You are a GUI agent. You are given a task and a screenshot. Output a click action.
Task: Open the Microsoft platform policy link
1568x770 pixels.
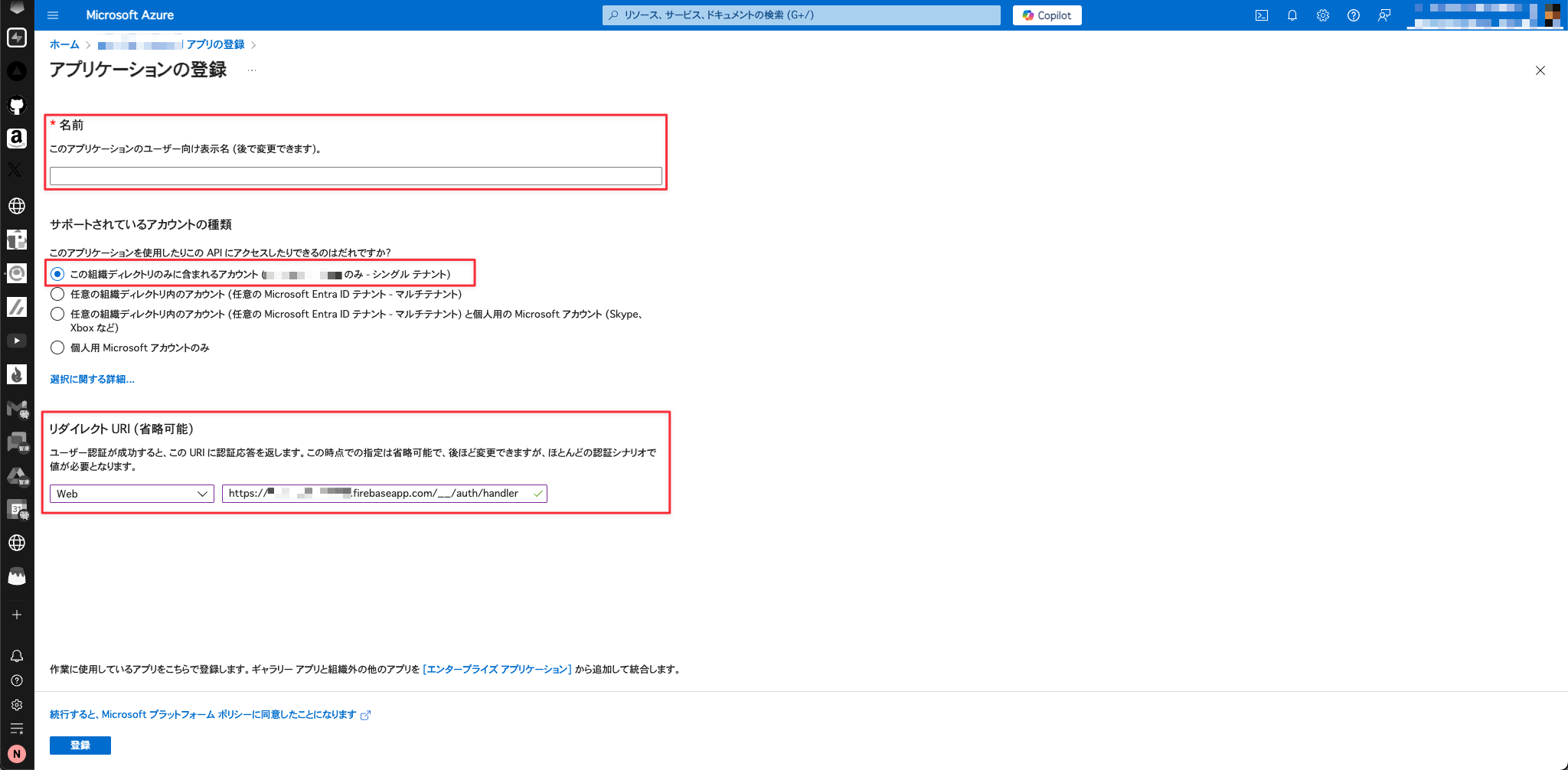coord(210,714)
